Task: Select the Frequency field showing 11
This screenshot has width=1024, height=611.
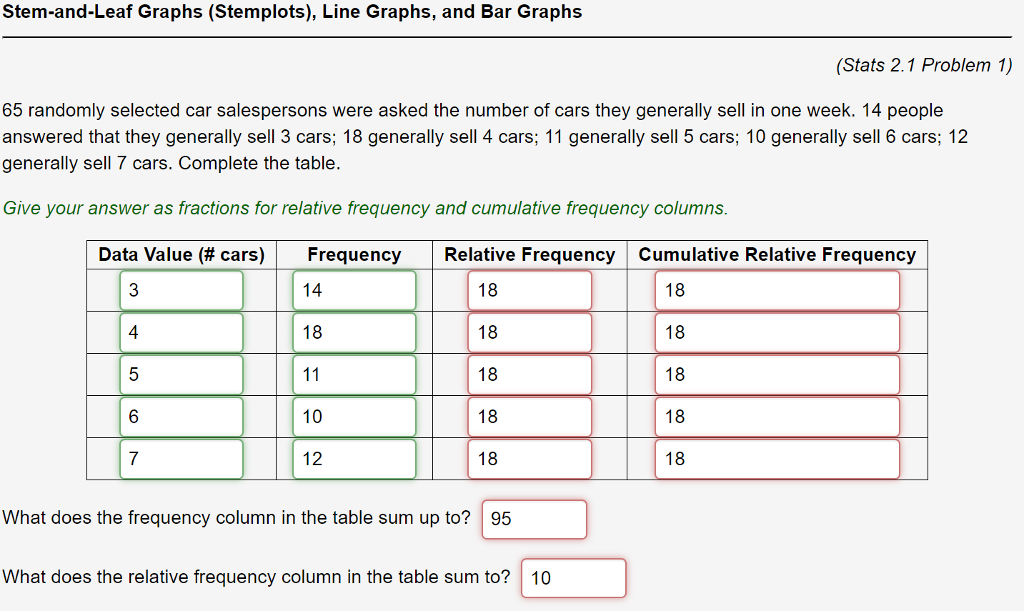Action: click(x=354, y=374)
